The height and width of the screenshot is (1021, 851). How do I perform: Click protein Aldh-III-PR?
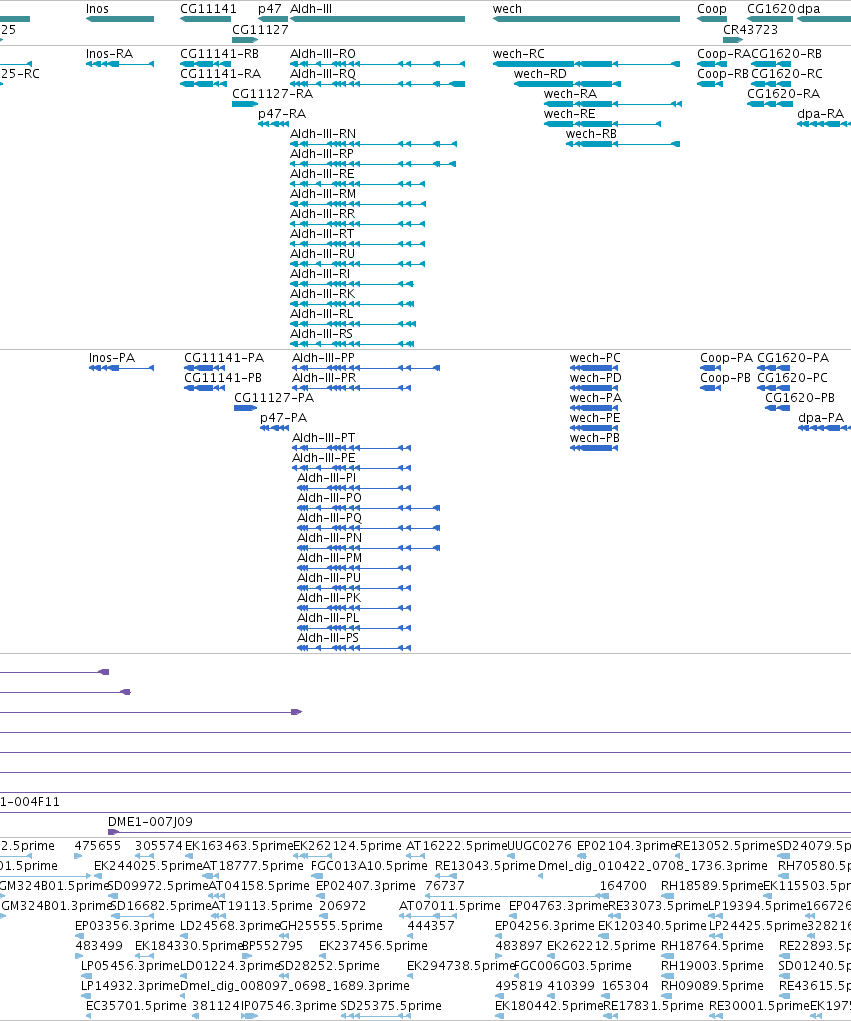(x=352, y=388)
